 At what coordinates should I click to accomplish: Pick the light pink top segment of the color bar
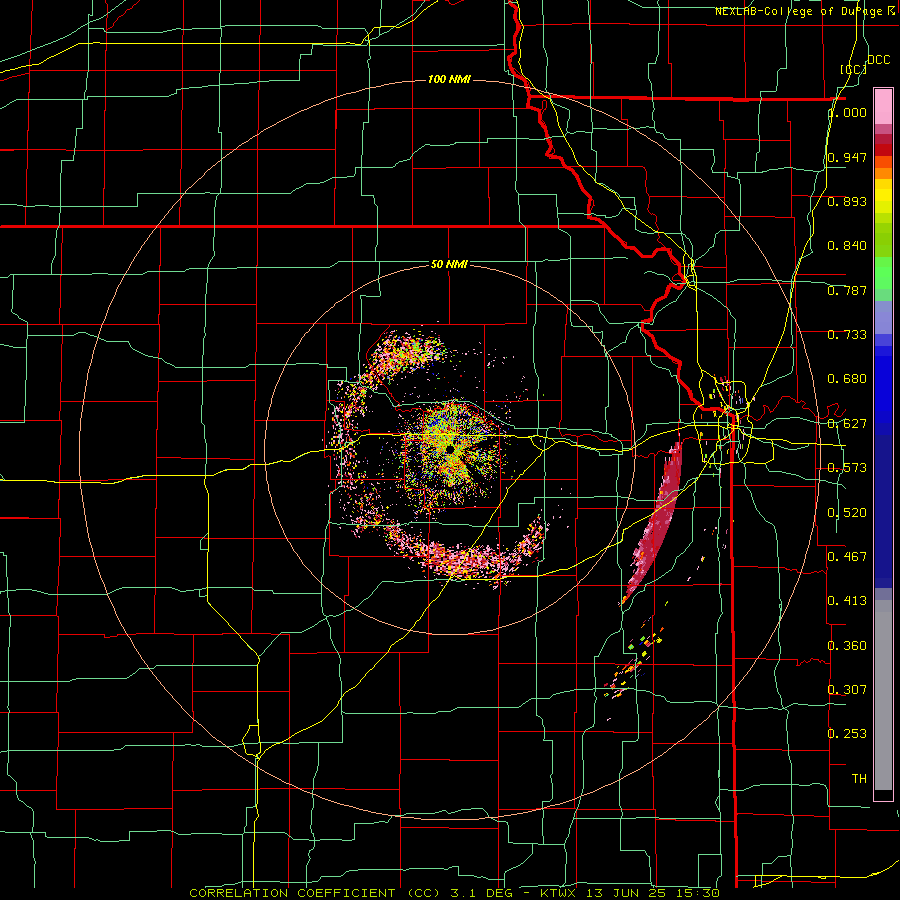(883, 106)
